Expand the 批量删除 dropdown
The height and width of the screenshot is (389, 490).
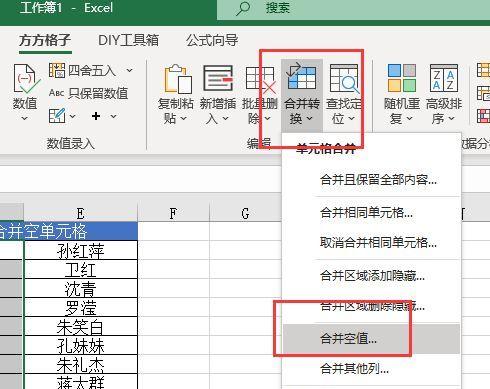pos(267,118)
